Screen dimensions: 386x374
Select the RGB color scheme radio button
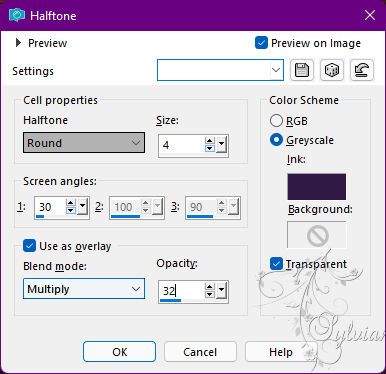pyautogui.click(x=276, y=121)
